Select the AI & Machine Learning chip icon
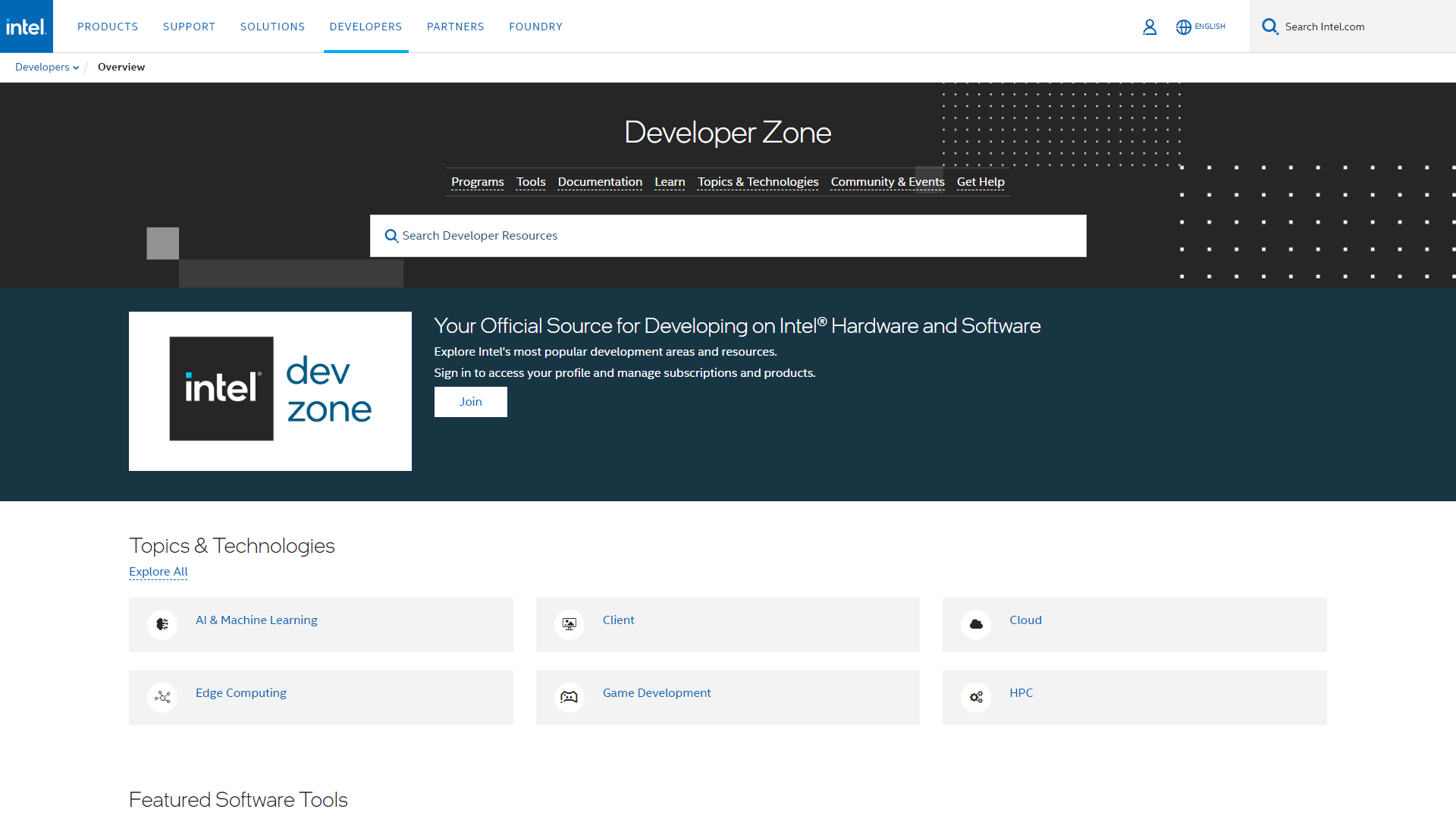 pos(162,624)
